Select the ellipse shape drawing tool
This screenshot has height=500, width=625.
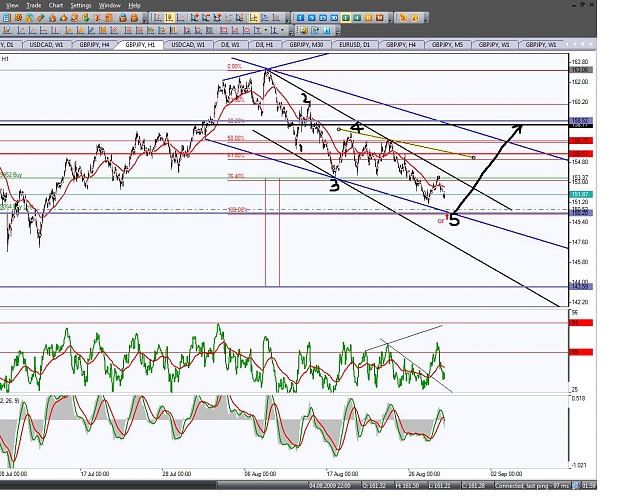[246, 30]
